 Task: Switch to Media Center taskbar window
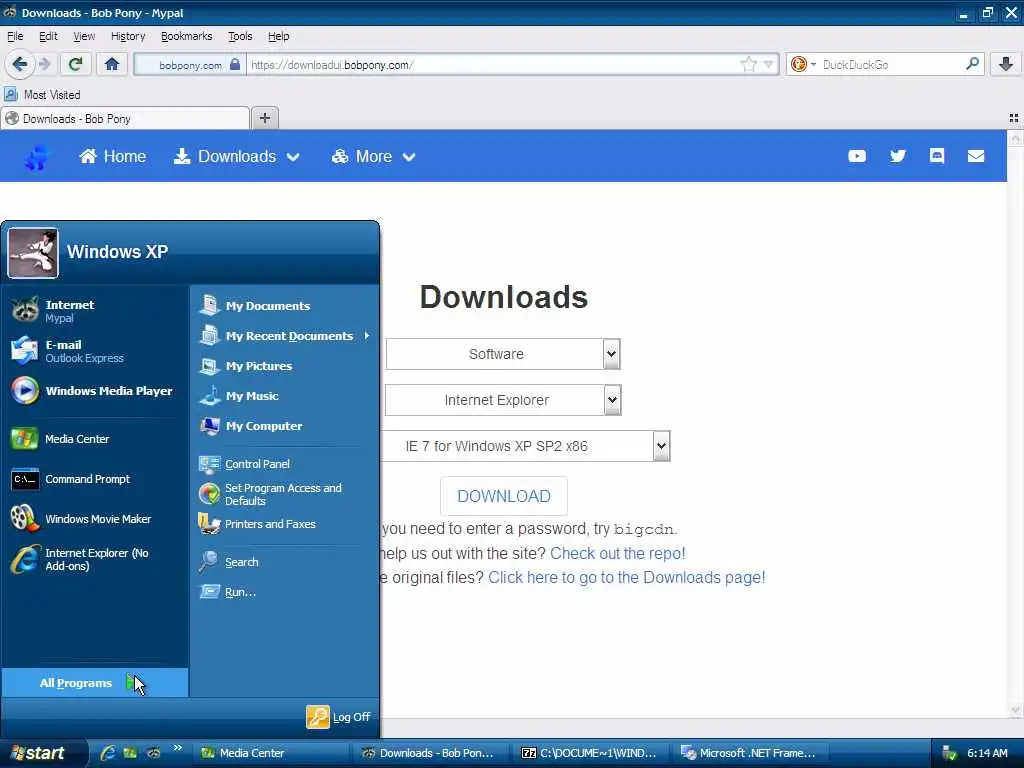(x=270, y=753)
